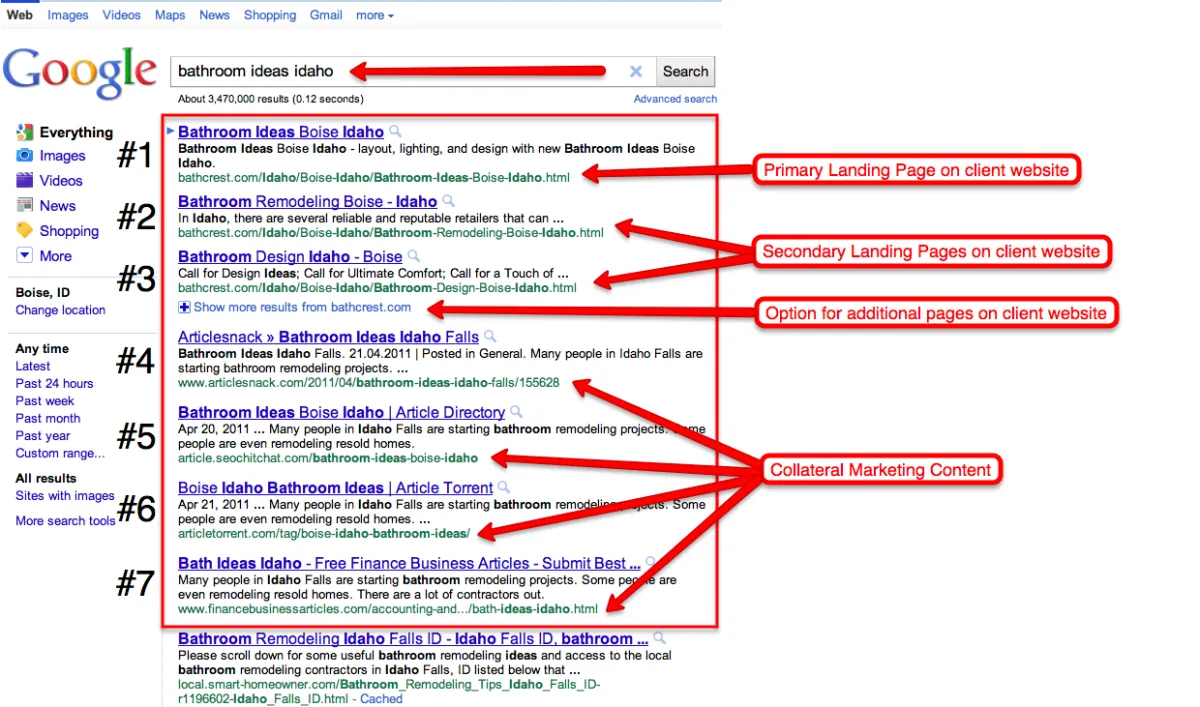Click More search tools link

pos(65,521)
